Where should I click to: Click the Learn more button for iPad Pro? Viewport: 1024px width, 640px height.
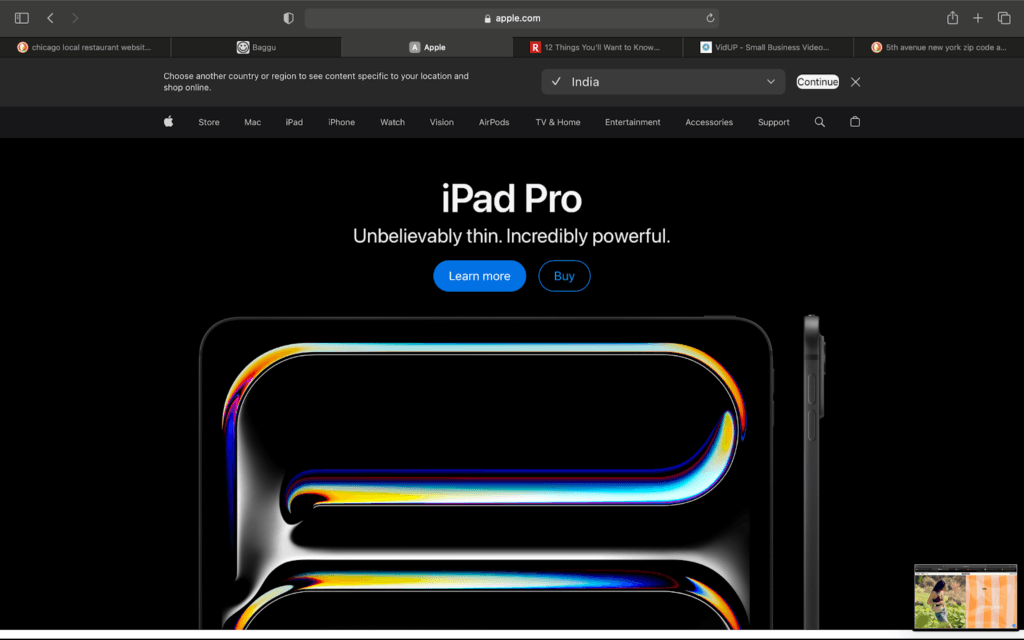[479, 276]
